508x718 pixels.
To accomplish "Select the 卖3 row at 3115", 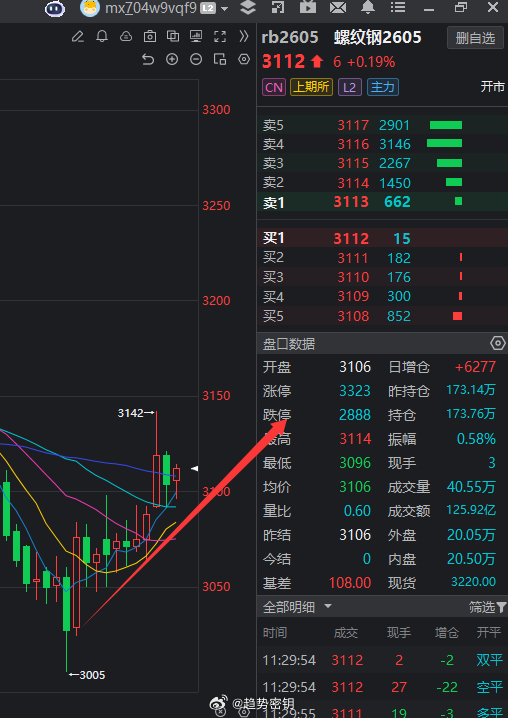I will click(x=382, y=163).
